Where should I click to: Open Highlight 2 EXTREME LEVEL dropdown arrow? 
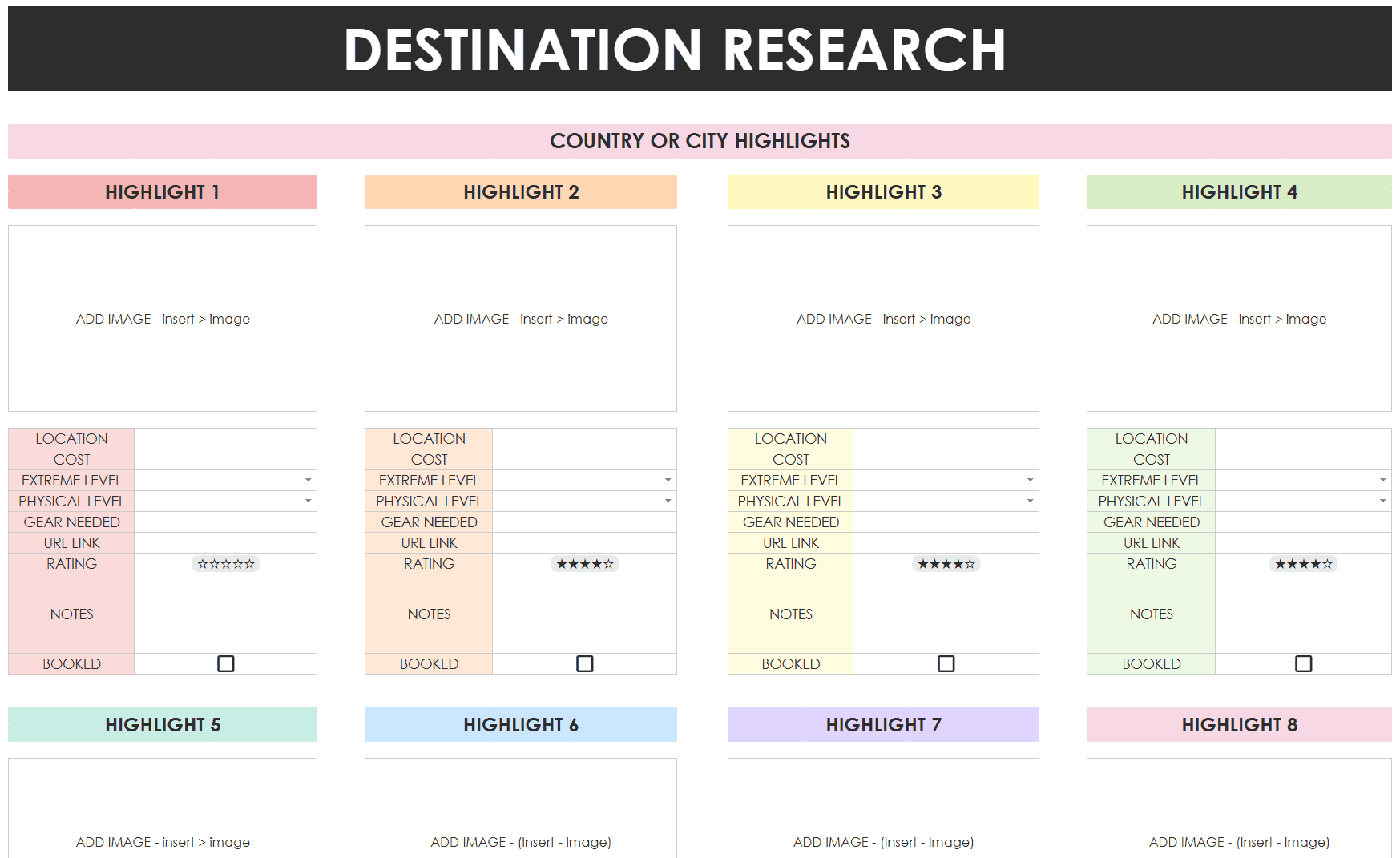[x=668, y=480]
